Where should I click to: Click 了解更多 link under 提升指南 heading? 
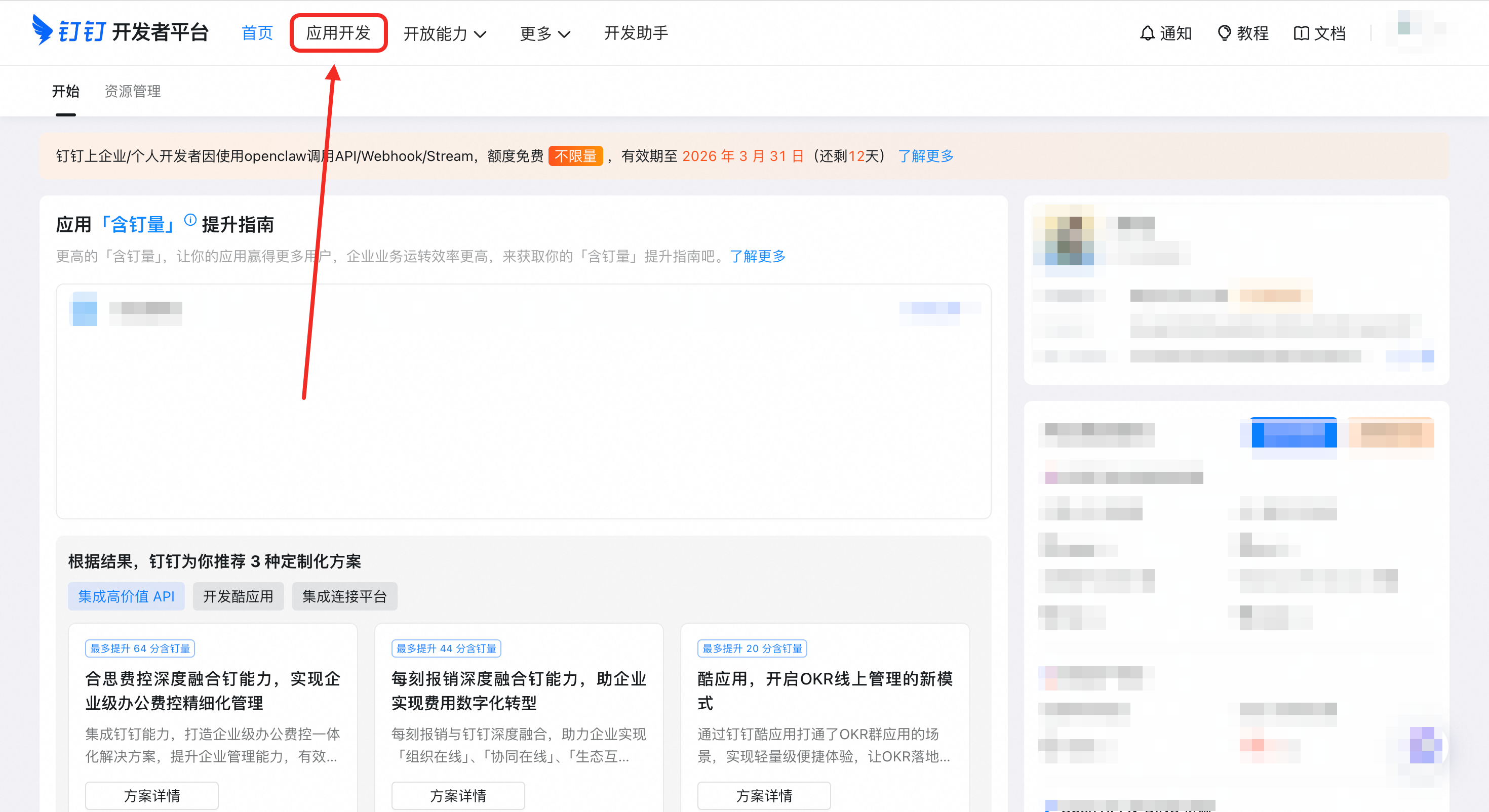click(757, 256)
